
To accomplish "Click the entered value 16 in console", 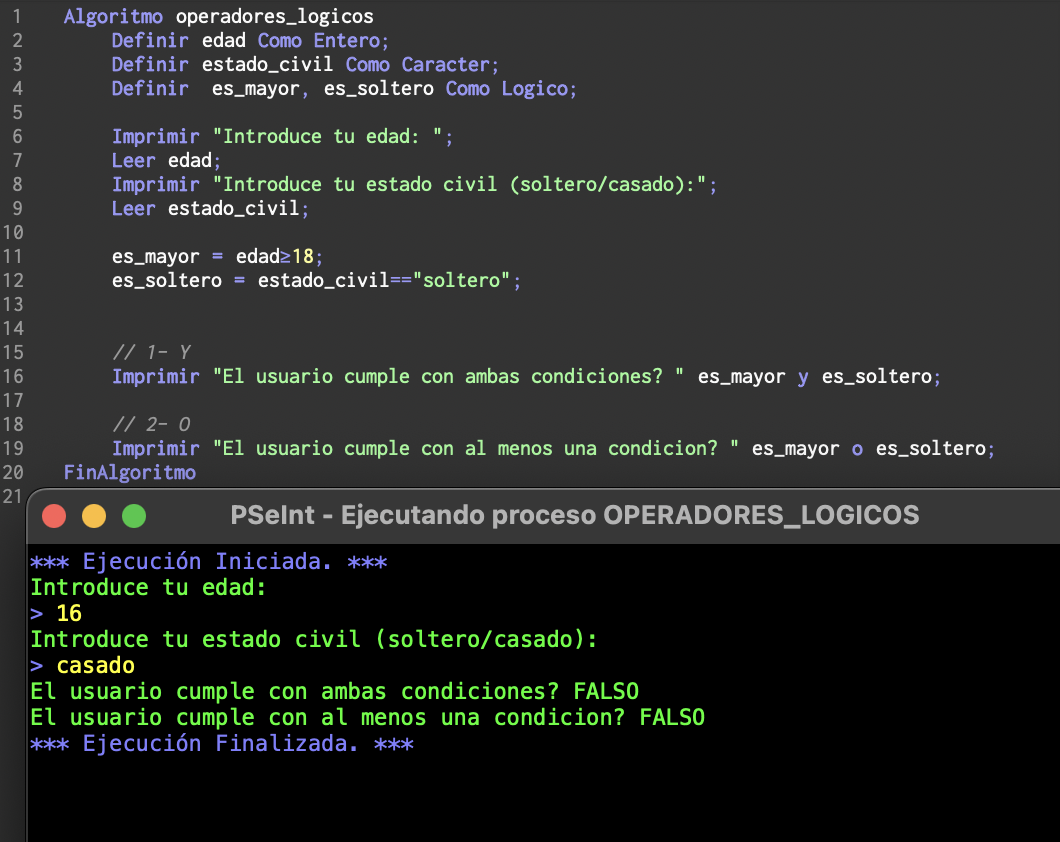I will click(x=70, y=613).
